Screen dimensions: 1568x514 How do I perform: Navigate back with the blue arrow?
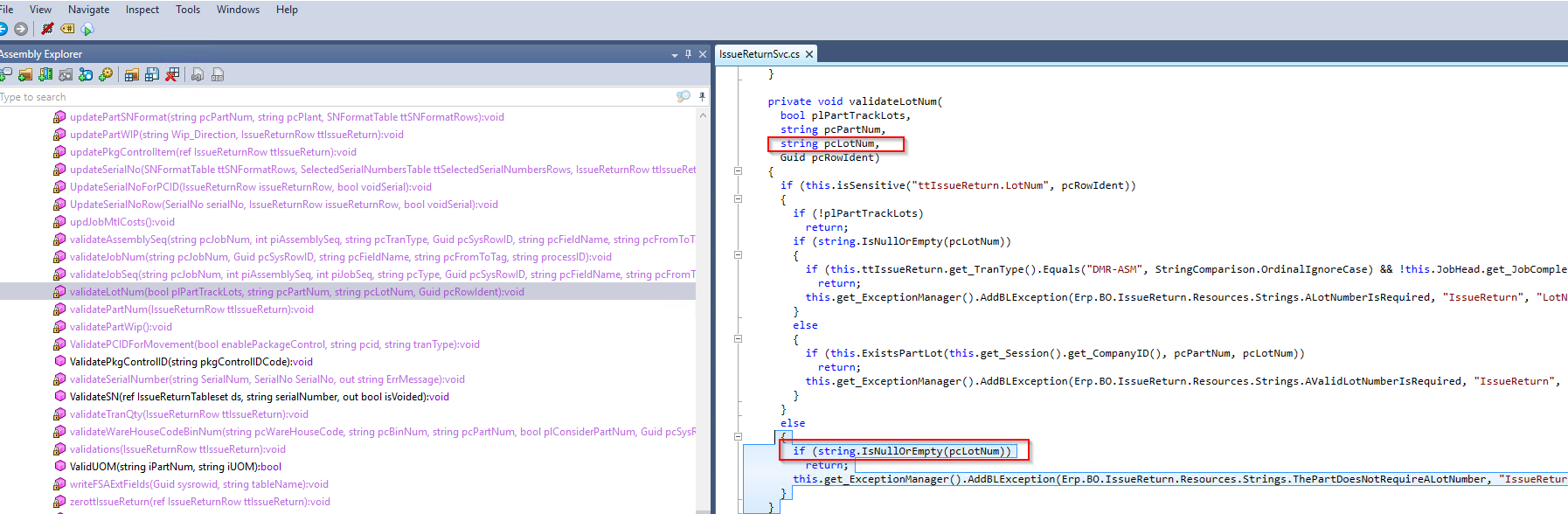pos(3,29)
